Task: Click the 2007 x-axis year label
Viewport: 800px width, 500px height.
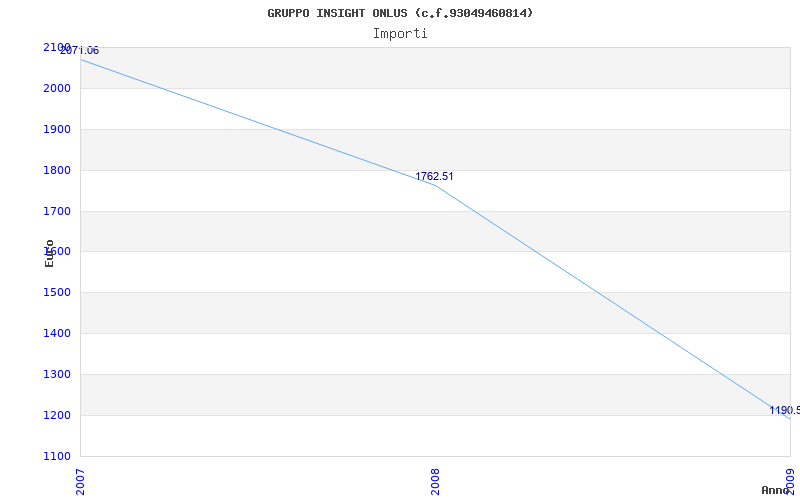Action: click(x=80, y=482)
